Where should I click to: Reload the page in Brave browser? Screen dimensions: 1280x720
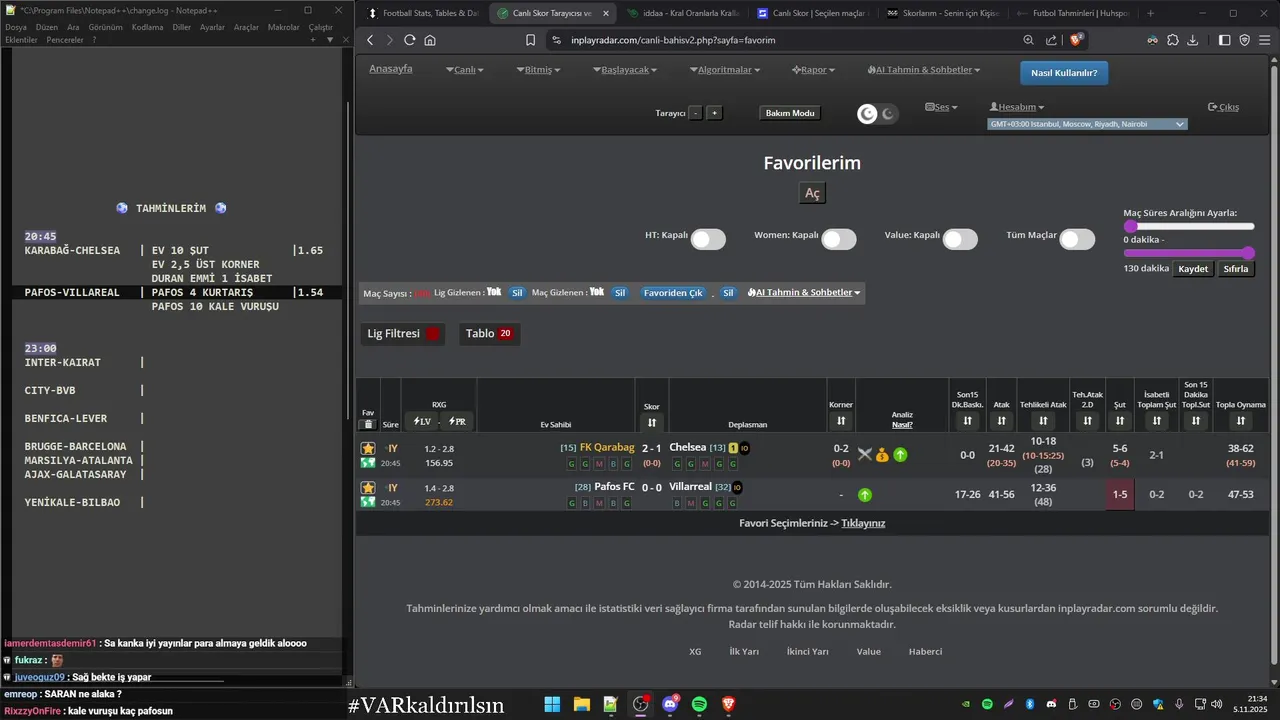pos(410,40)
